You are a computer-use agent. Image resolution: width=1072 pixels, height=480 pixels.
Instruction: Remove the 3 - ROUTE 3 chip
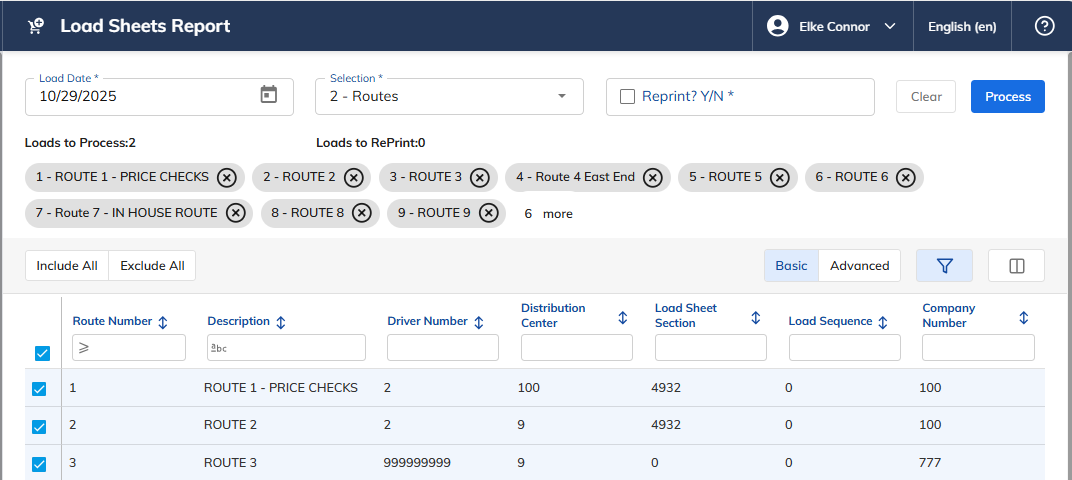tap(480, 178)
